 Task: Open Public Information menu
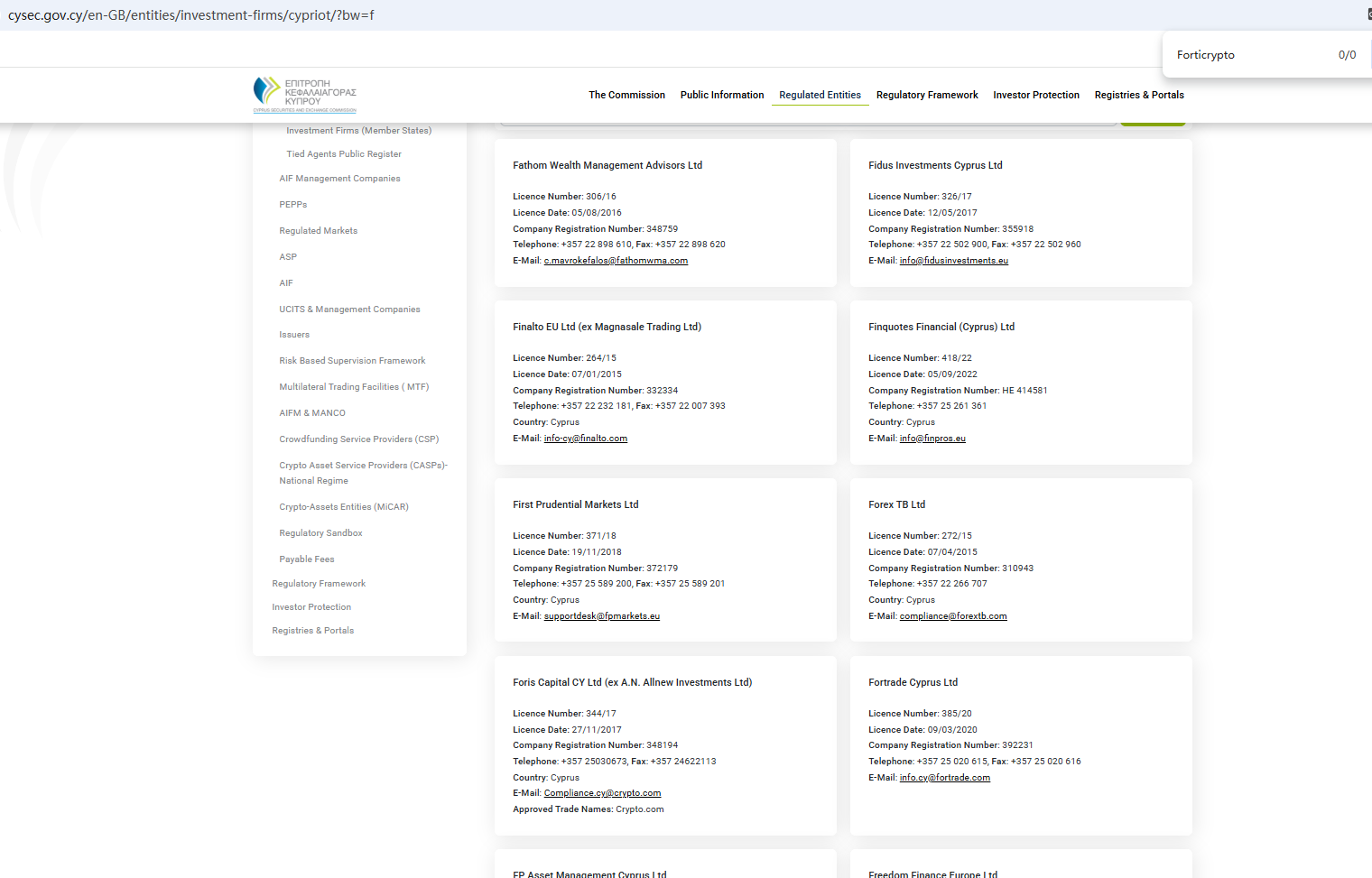(x=721, y=95)
